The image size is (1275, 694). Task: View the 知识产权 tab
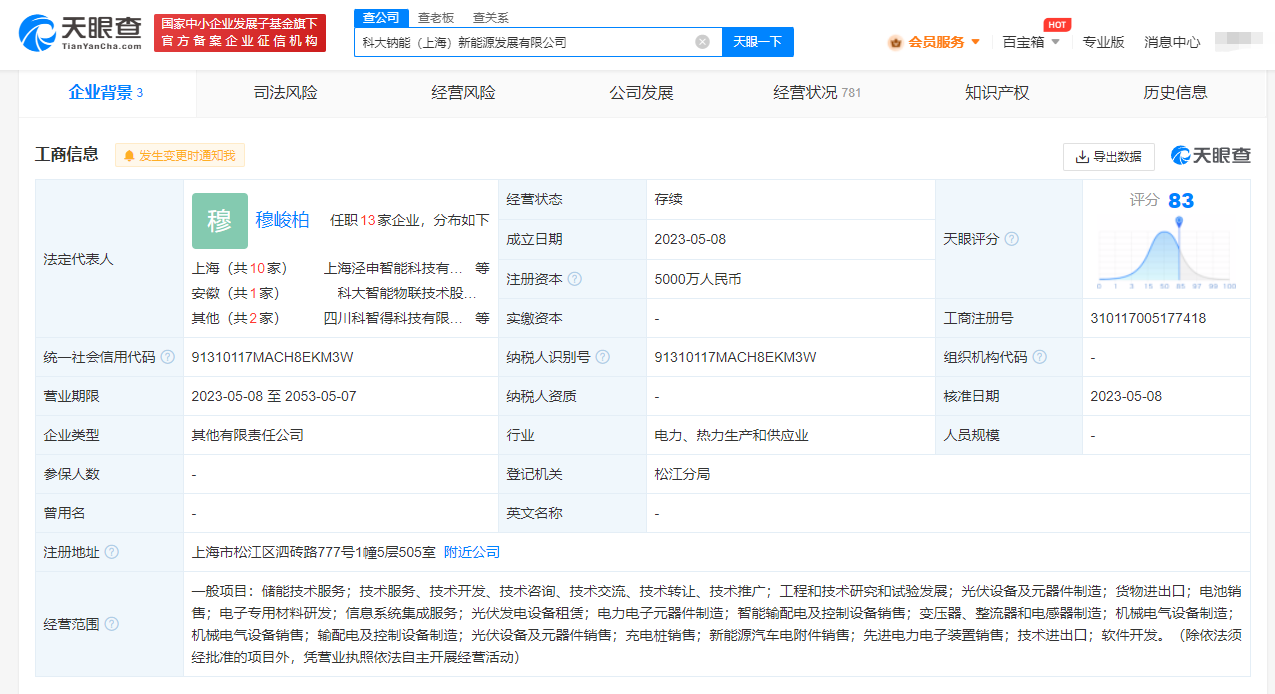coord(997,93)
